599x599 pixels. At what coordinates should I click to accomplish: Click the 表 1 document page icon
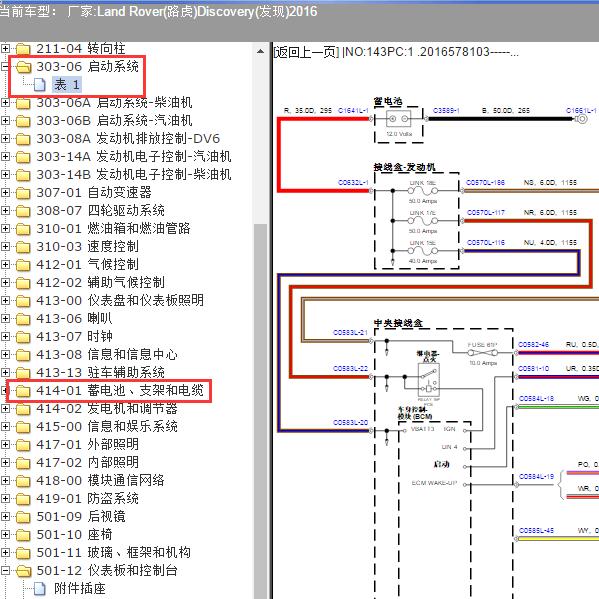click(40, 85)
